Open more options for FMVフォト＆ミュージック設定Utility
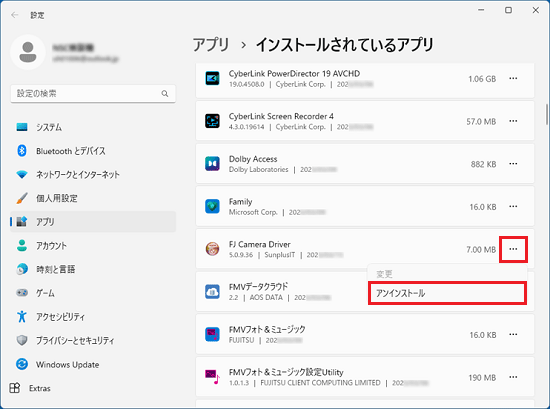The width and height of the screenshot is (550, 409). pyautogui.click(x=513, y=377)
